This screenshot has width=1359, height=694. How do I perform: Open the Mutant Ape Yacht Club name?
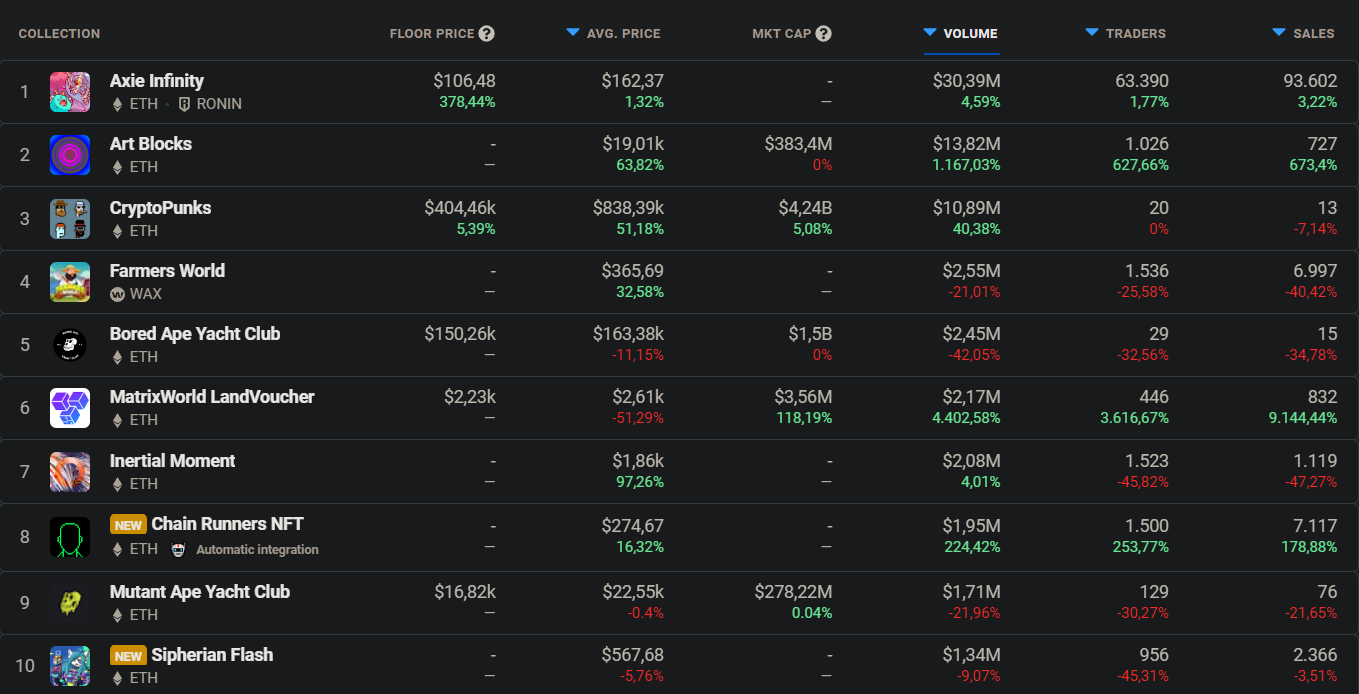point(200,592)
